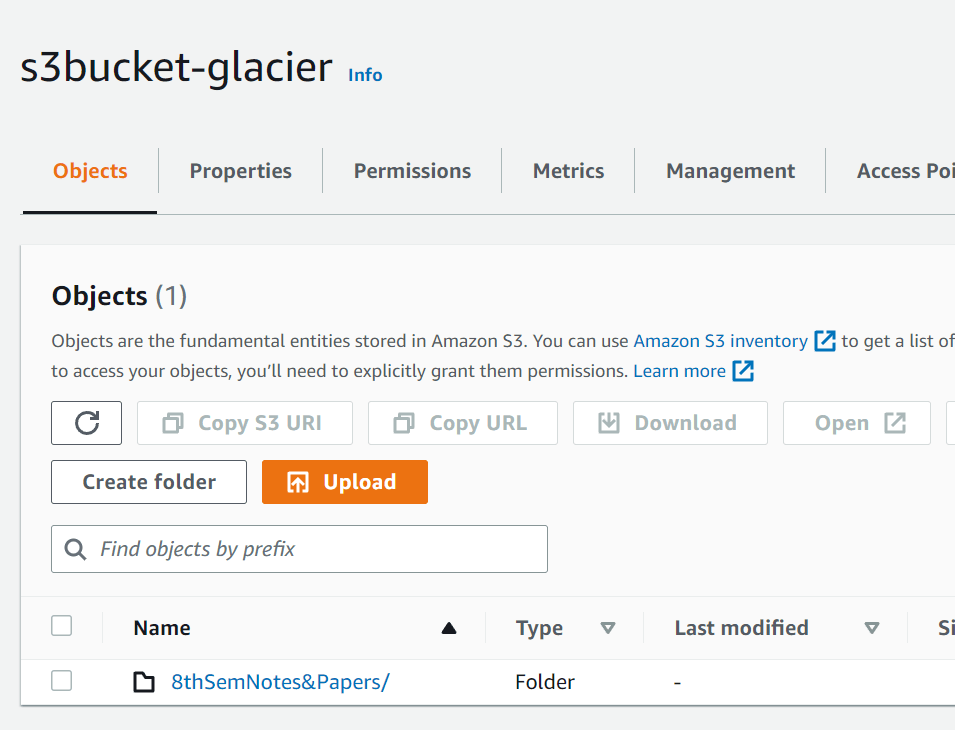This screenshot has width=955, height=730.
Task: Toggle the Name column sort arrow
Action: (449, 628)
